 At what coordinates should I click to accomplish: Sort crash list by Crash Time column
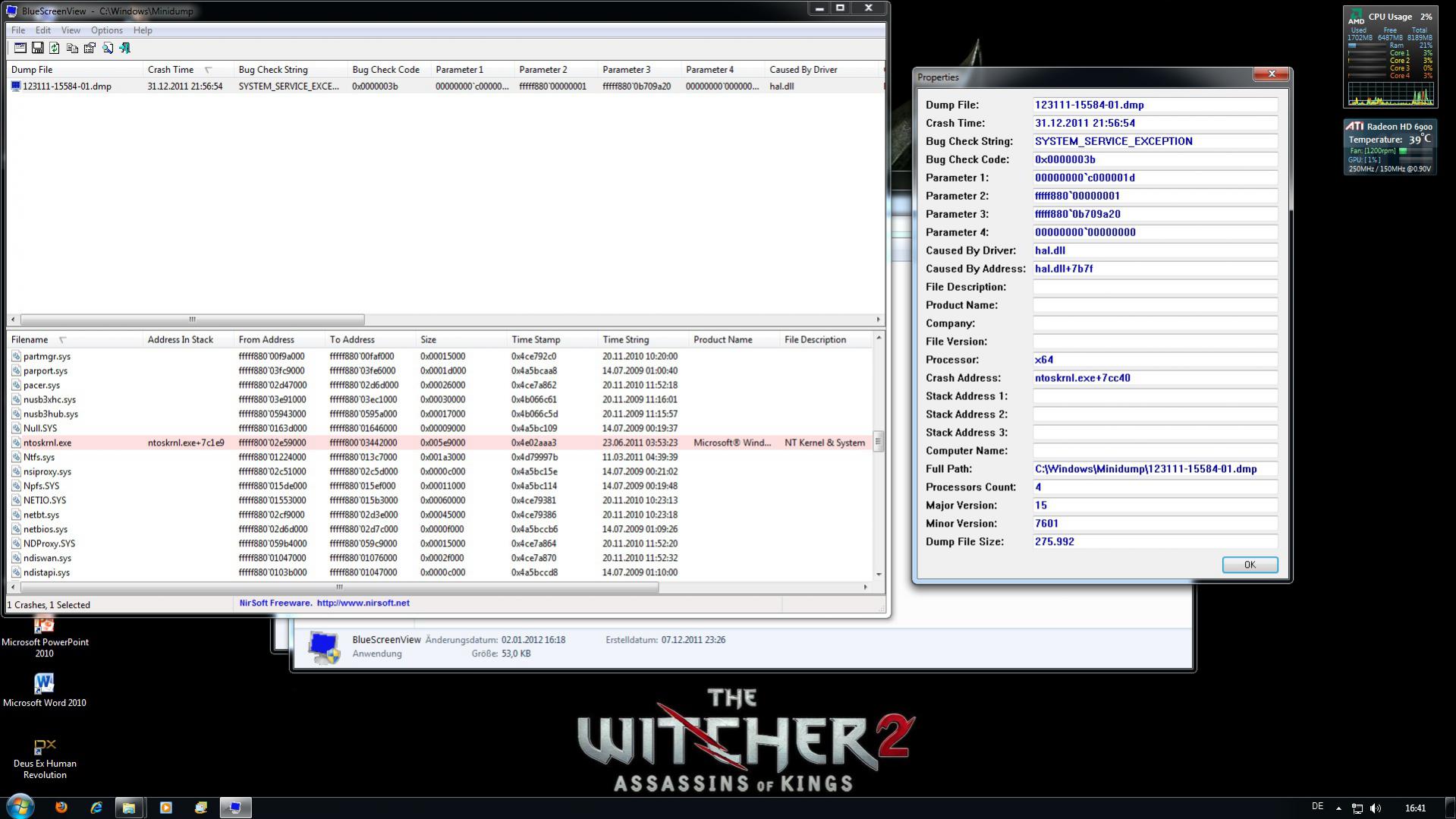point(188,70)
